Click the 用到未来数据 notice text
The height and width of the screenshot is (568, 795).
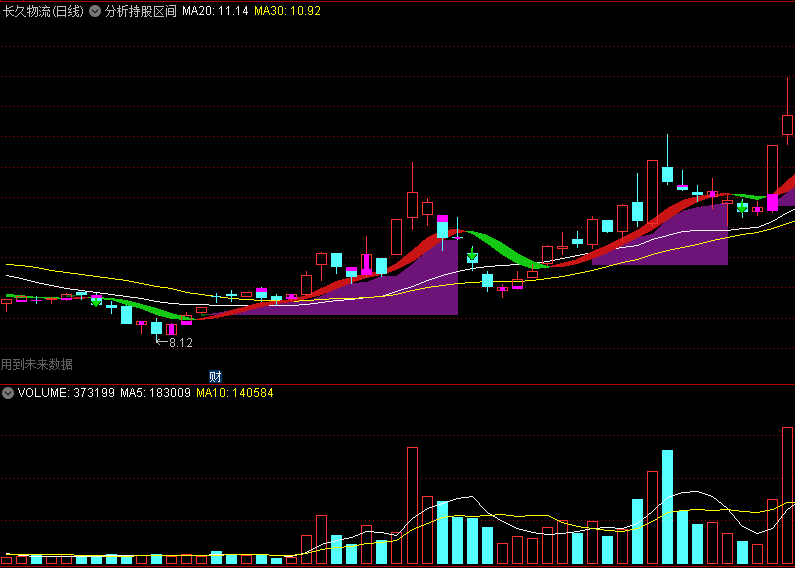coord(37,364)
